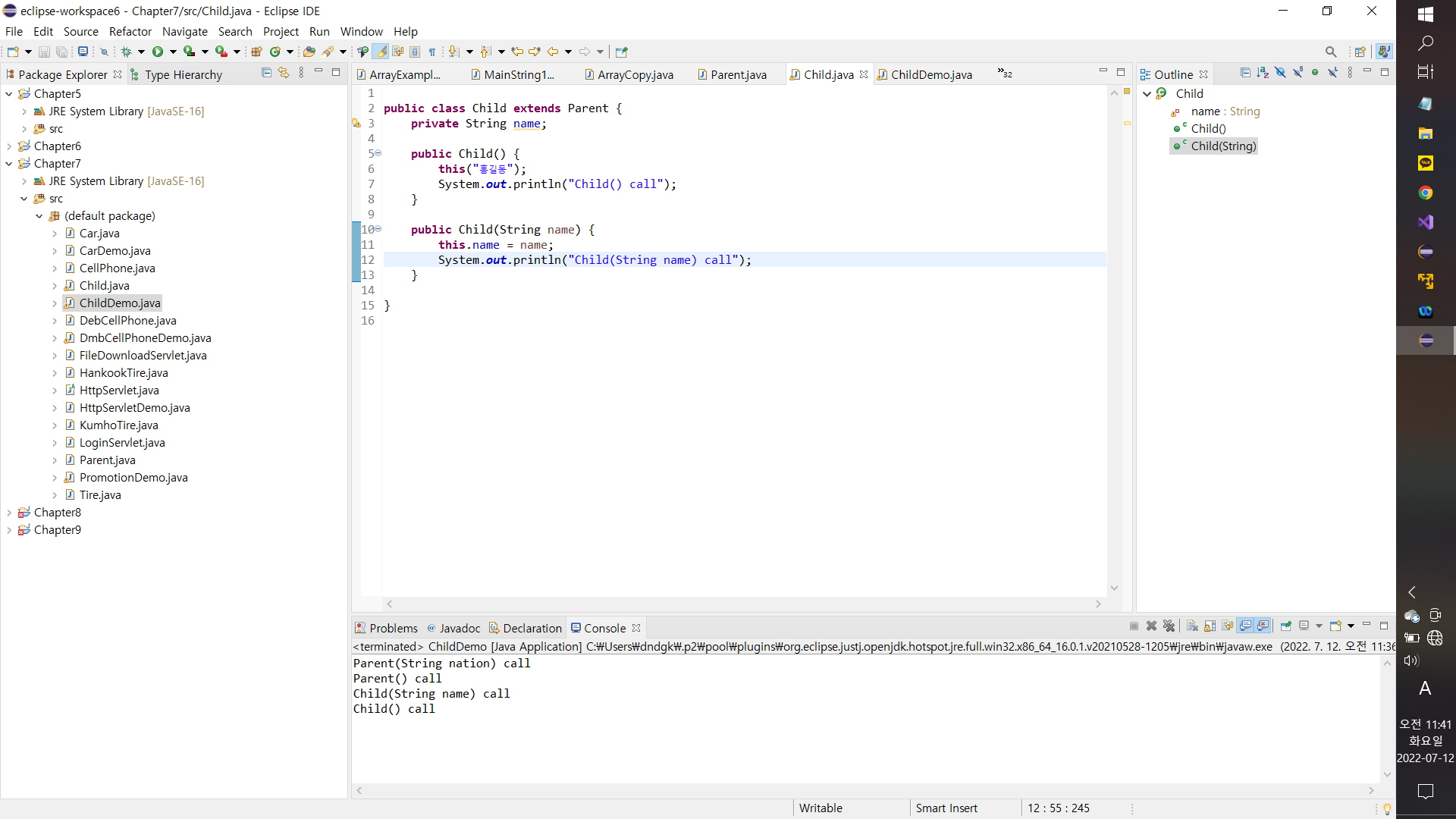Click Open Type icon in toolbar
The image size is (1456, 819).
pos(309,52)
